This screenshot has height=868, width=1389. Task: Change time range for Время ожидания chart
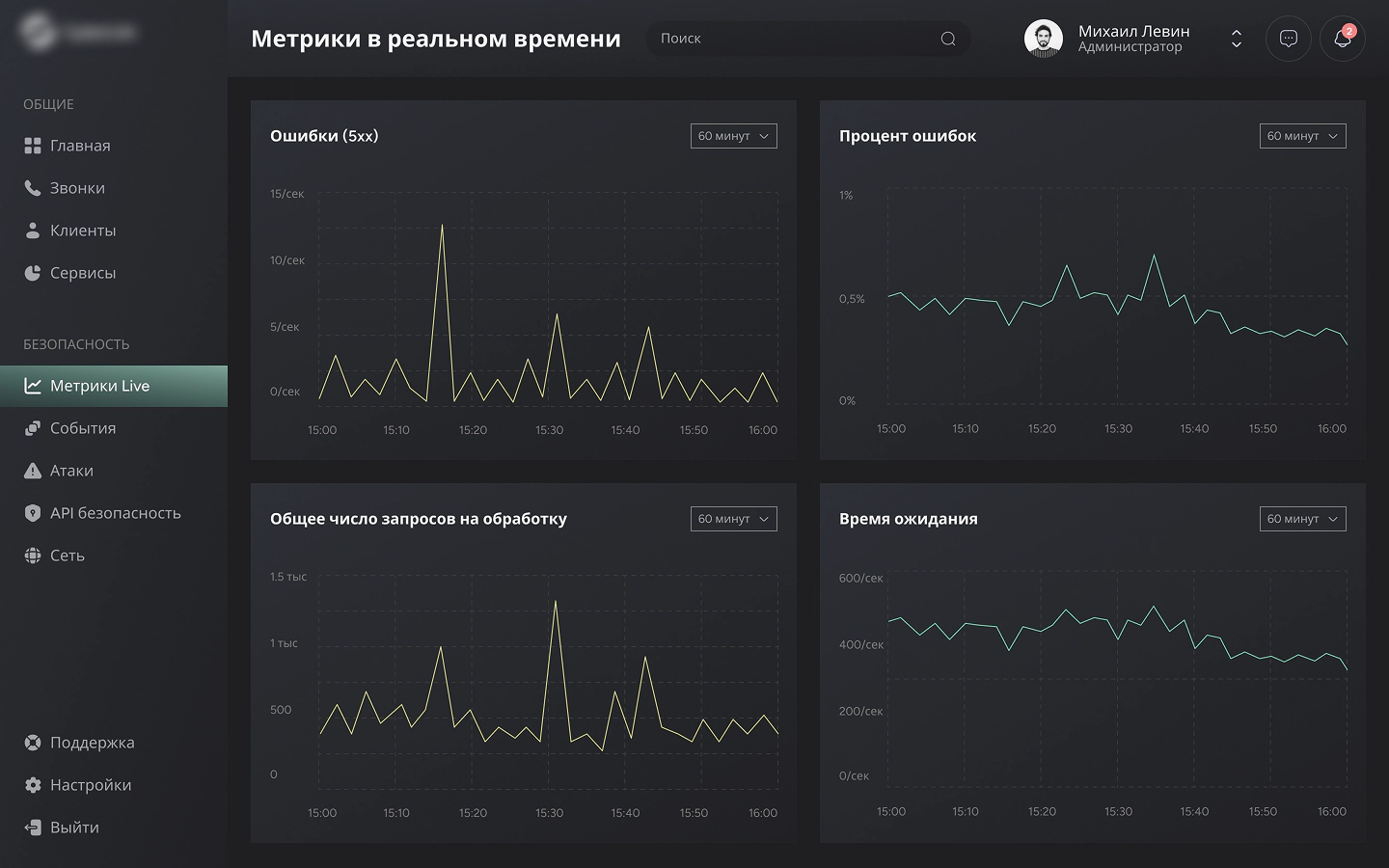tap(1302, 519)
